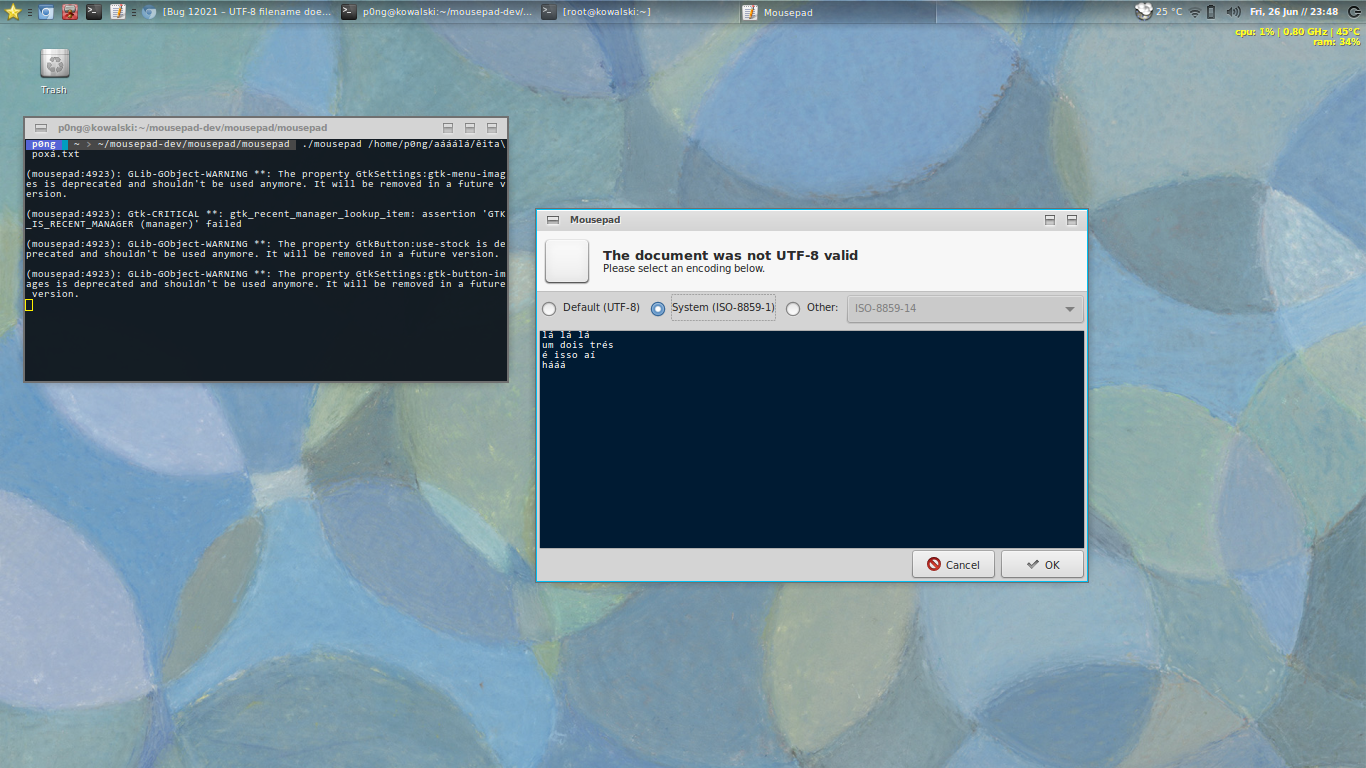Image resolution: width=1366 pixels, height=768 pixels.
Task: Click the logout power icon in panel
Action: click(1354, 12)
